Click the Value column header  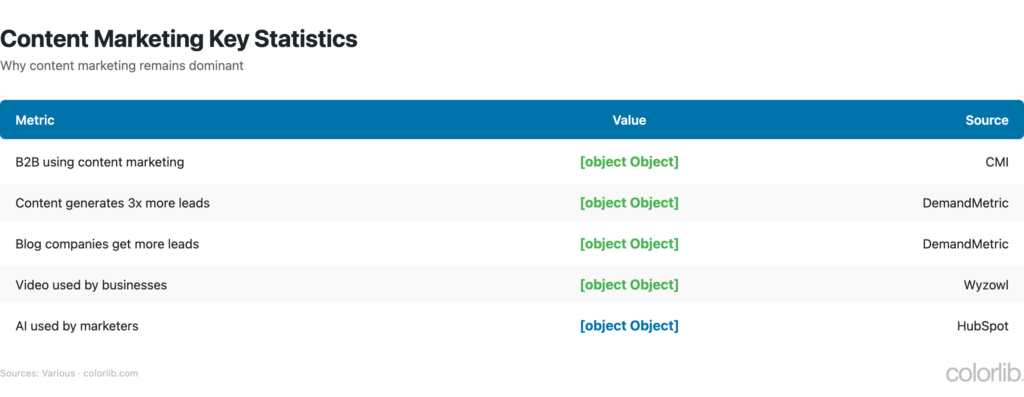pyautogui.click(x=629, y=120)
